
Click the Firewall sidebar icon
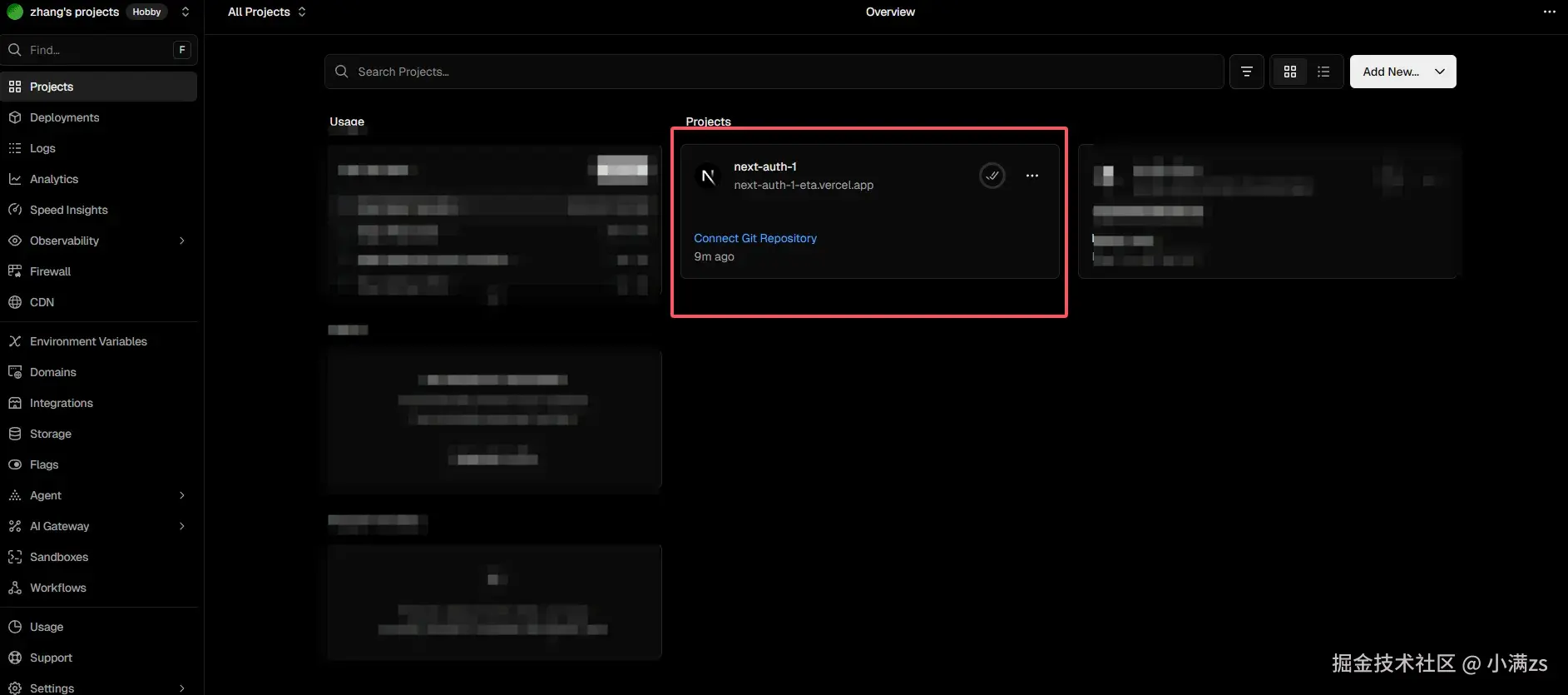click(x=15, y=271)
